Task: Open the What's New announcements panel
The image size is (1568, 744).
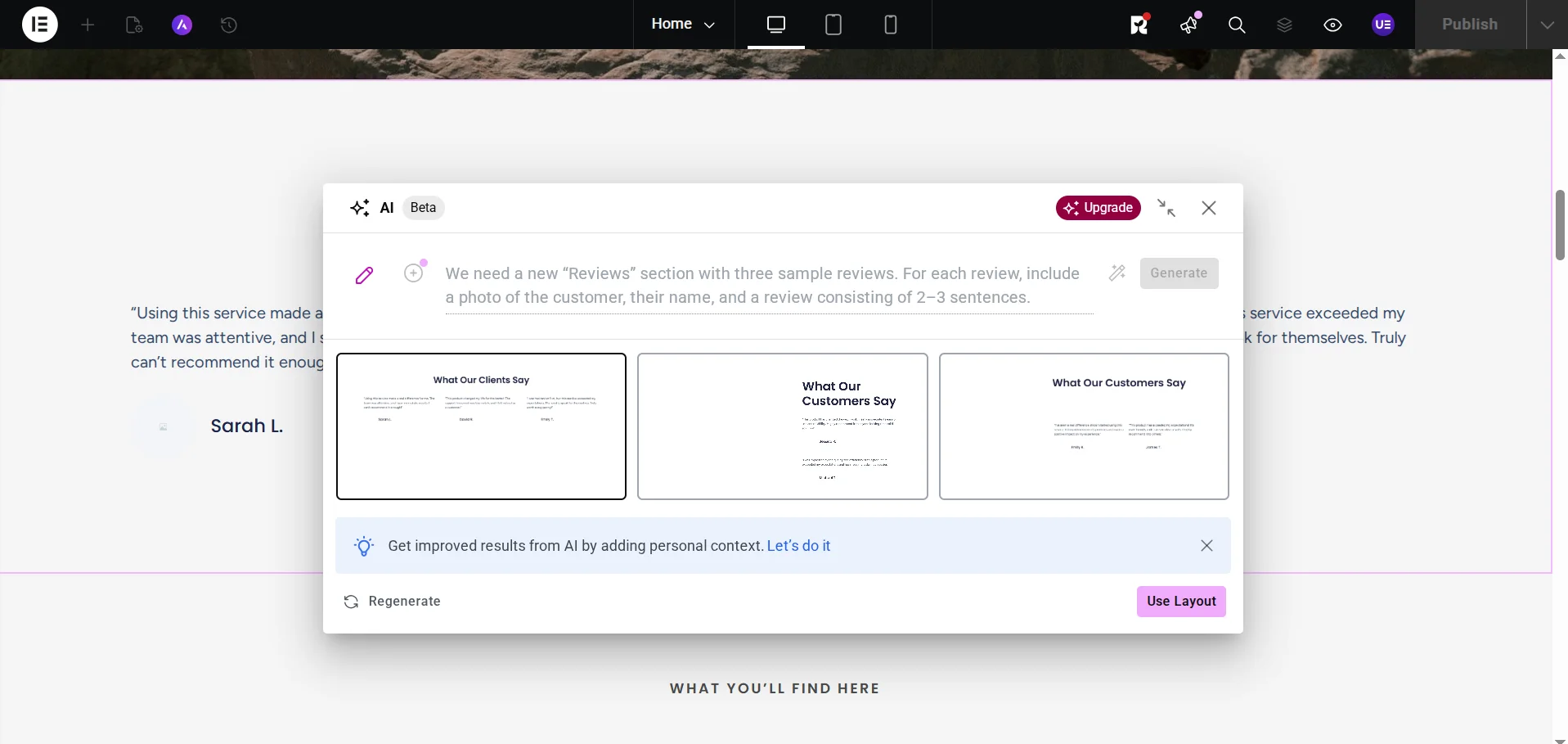Action: tap(1188, 25)
